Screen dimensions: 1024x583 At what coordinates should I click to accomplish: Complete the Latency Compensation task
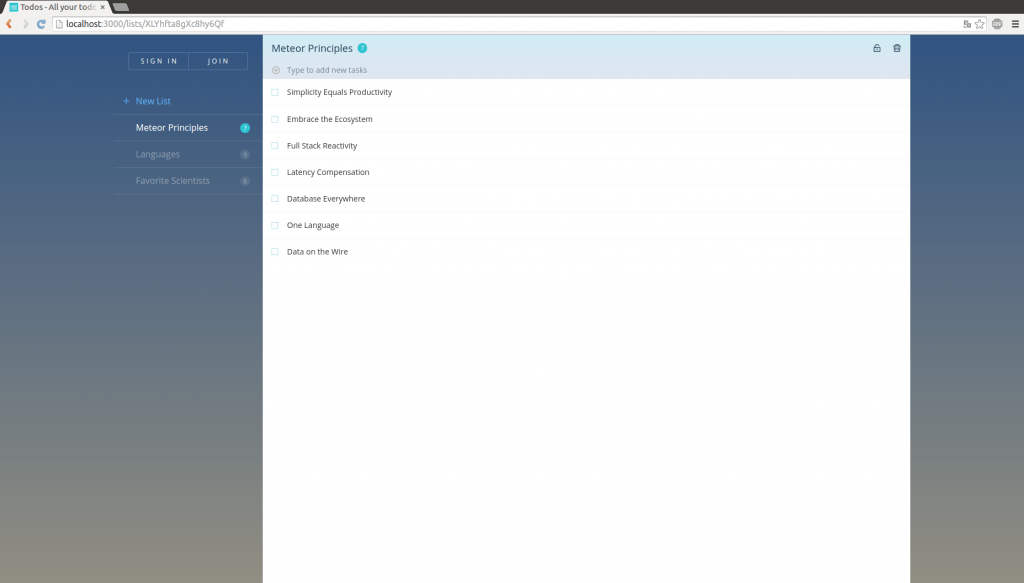tap(275, 171)
